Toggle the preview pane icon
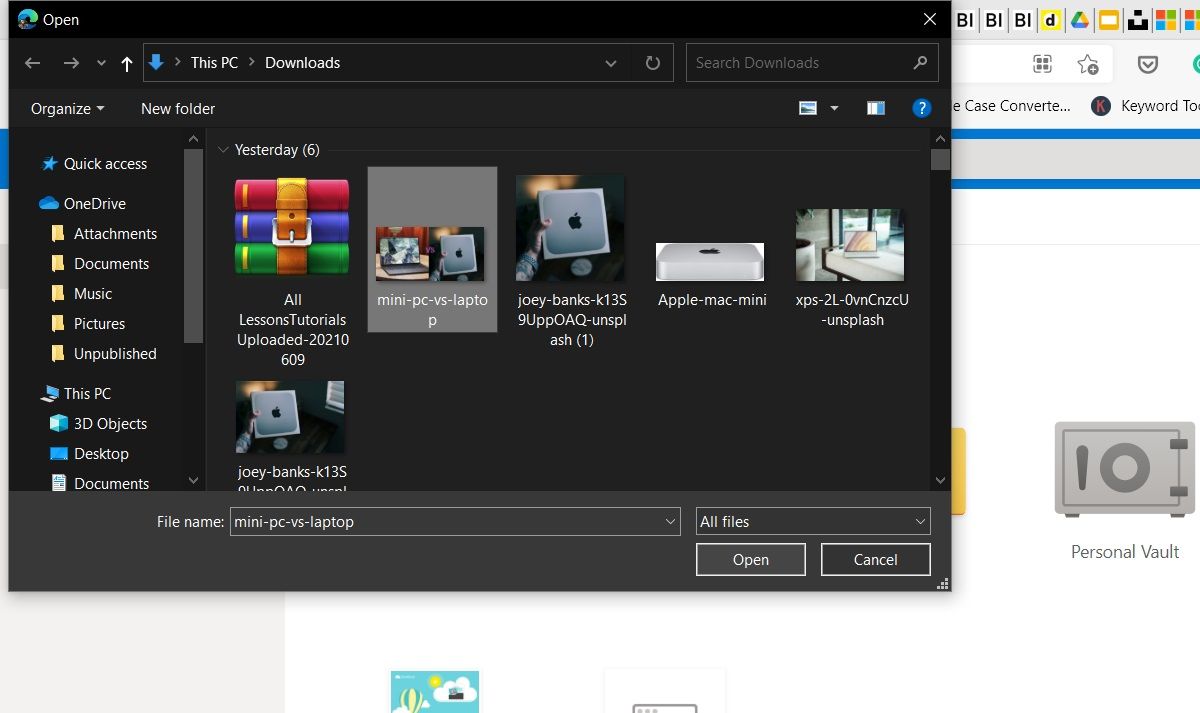1200x713 pixels. (876, 108)
